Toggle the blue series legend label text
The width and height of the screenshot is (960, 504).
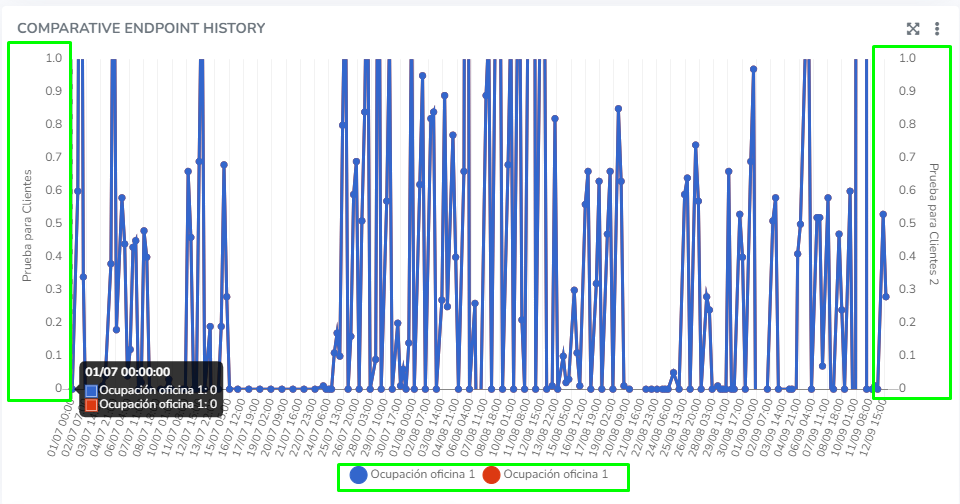click(422, 475)
